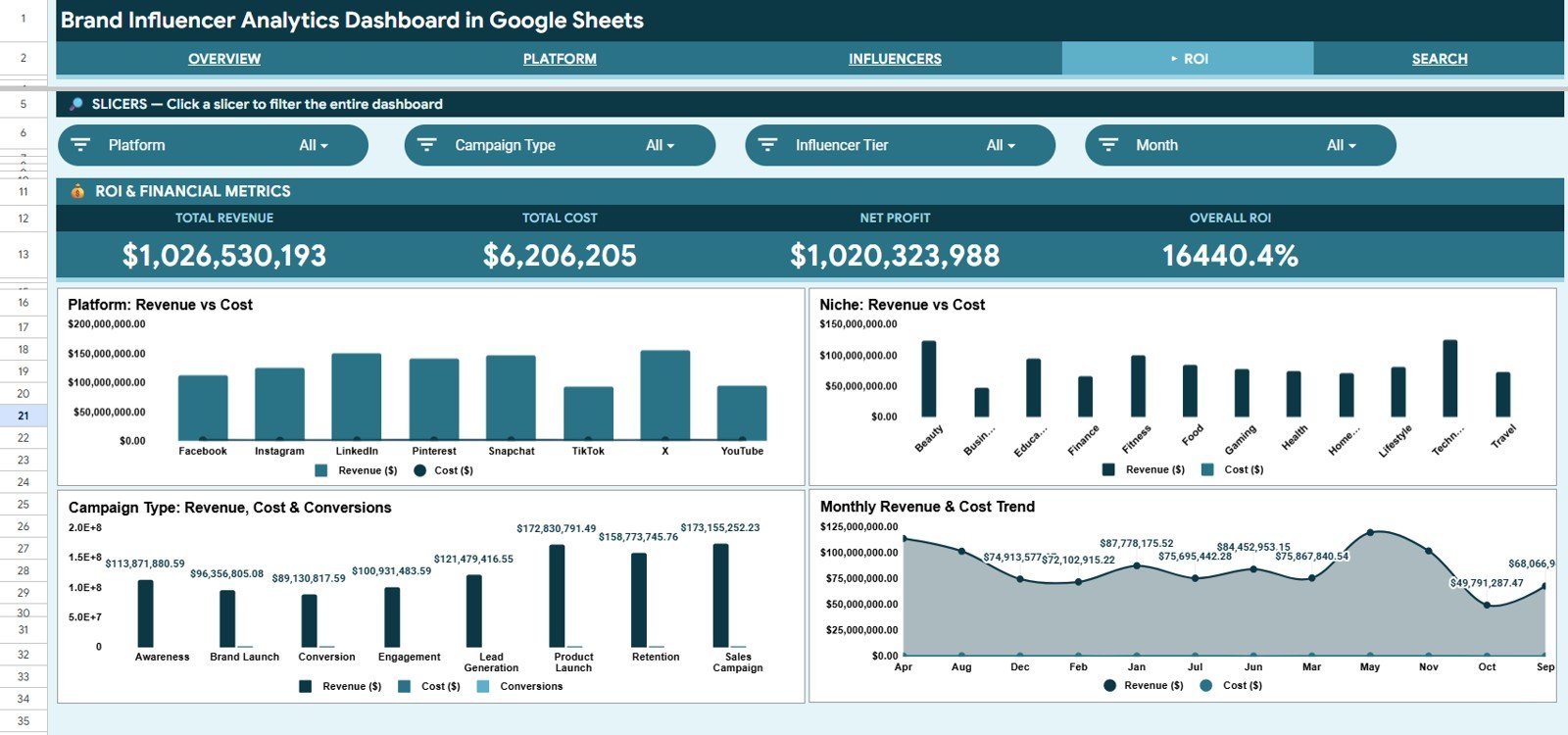The image size is (1568, 735).
Task: Click Conversions legend swatch in Campaign Type chart
Action: 483,686
